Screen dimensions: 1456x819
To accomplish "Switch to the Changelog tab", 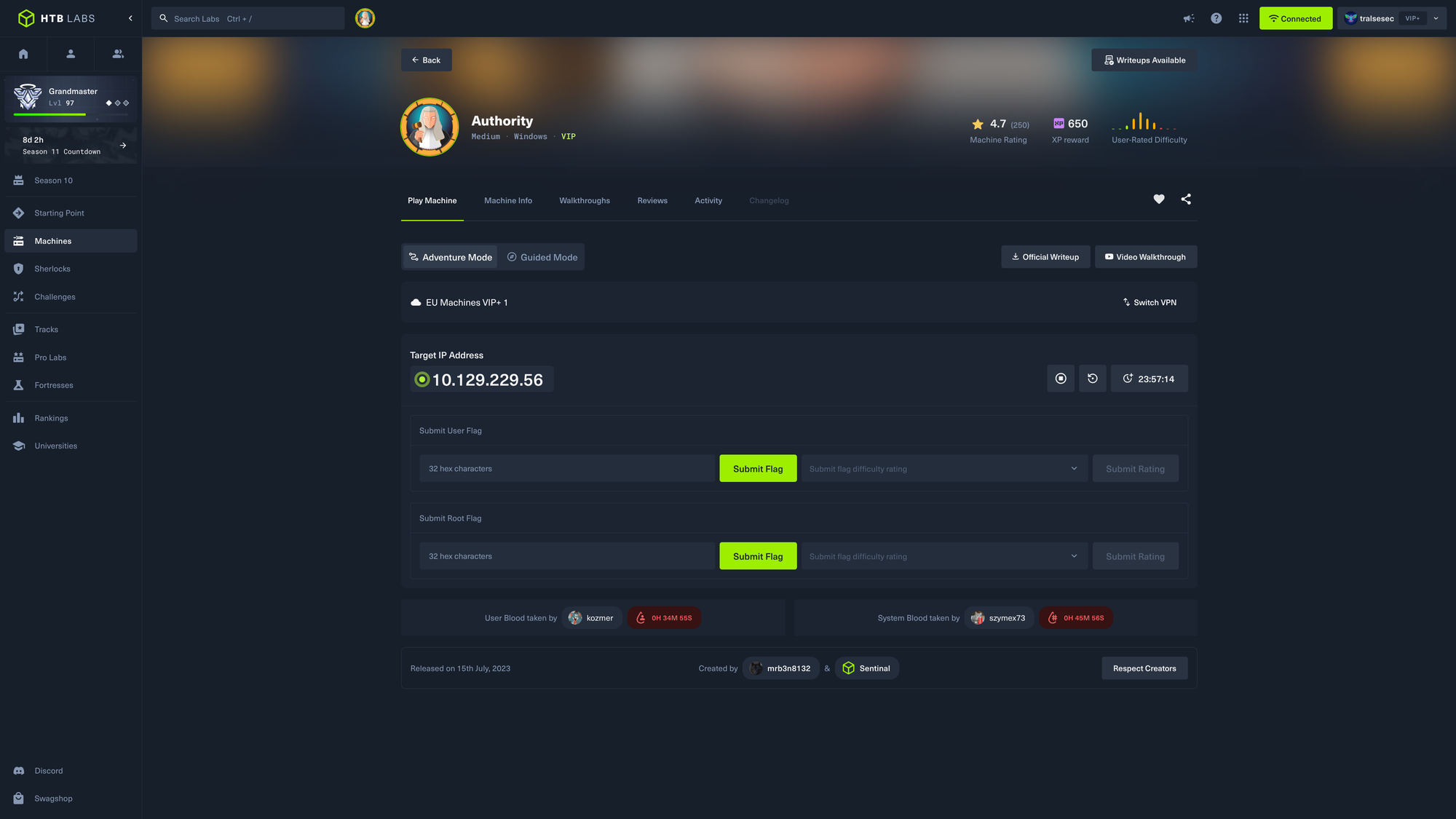I will tap(769, 201).
